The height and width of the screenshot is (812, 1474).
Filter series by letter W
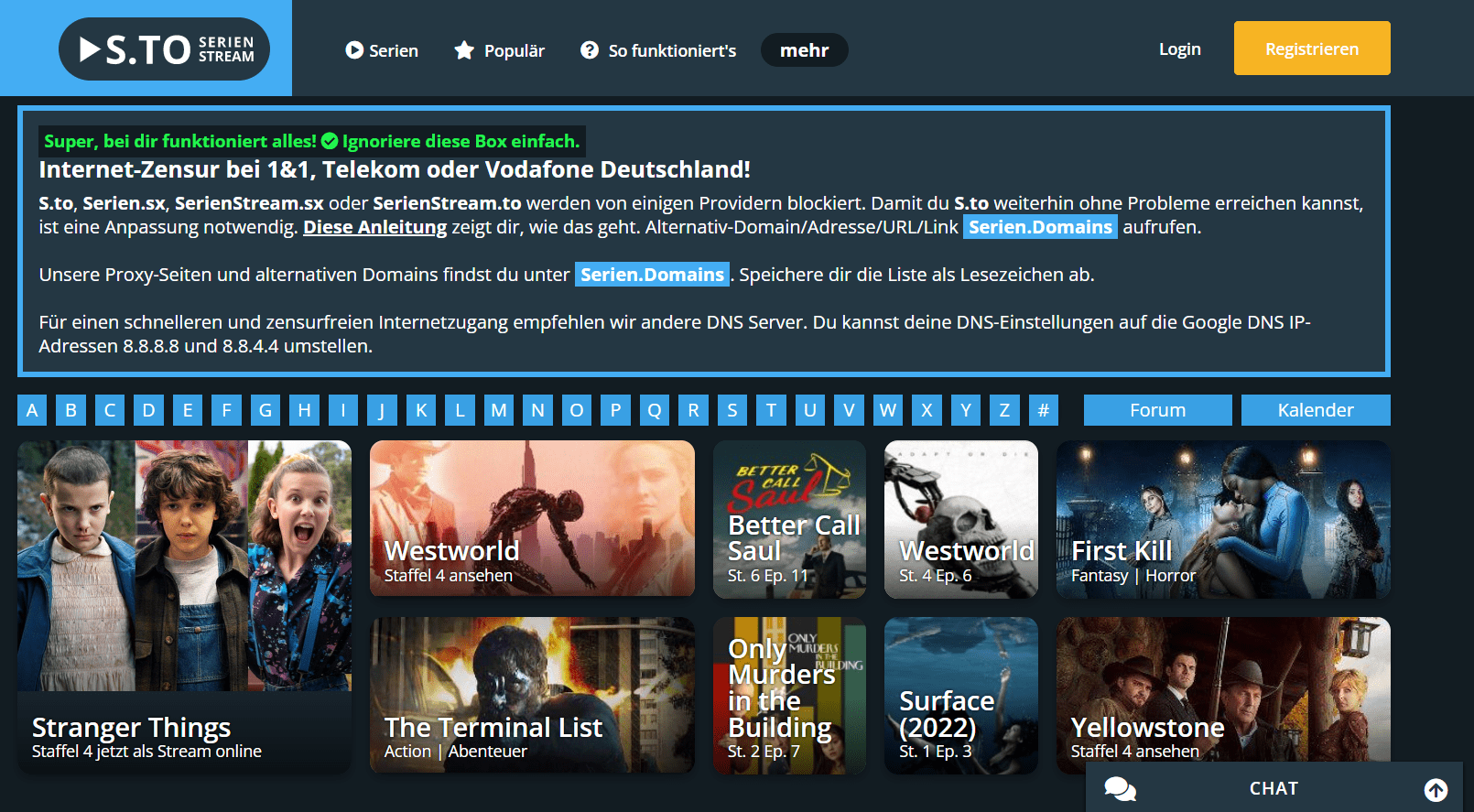pyautogui.click(x=888, y=410)
